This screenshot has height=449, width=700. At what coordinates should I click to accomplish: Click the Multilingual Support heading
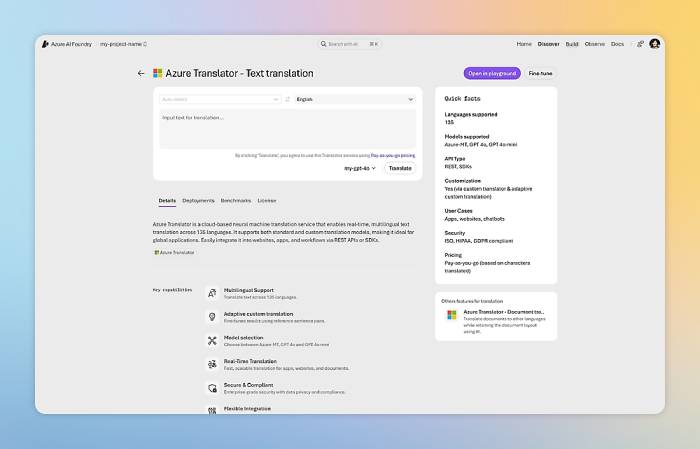[249, 290]
